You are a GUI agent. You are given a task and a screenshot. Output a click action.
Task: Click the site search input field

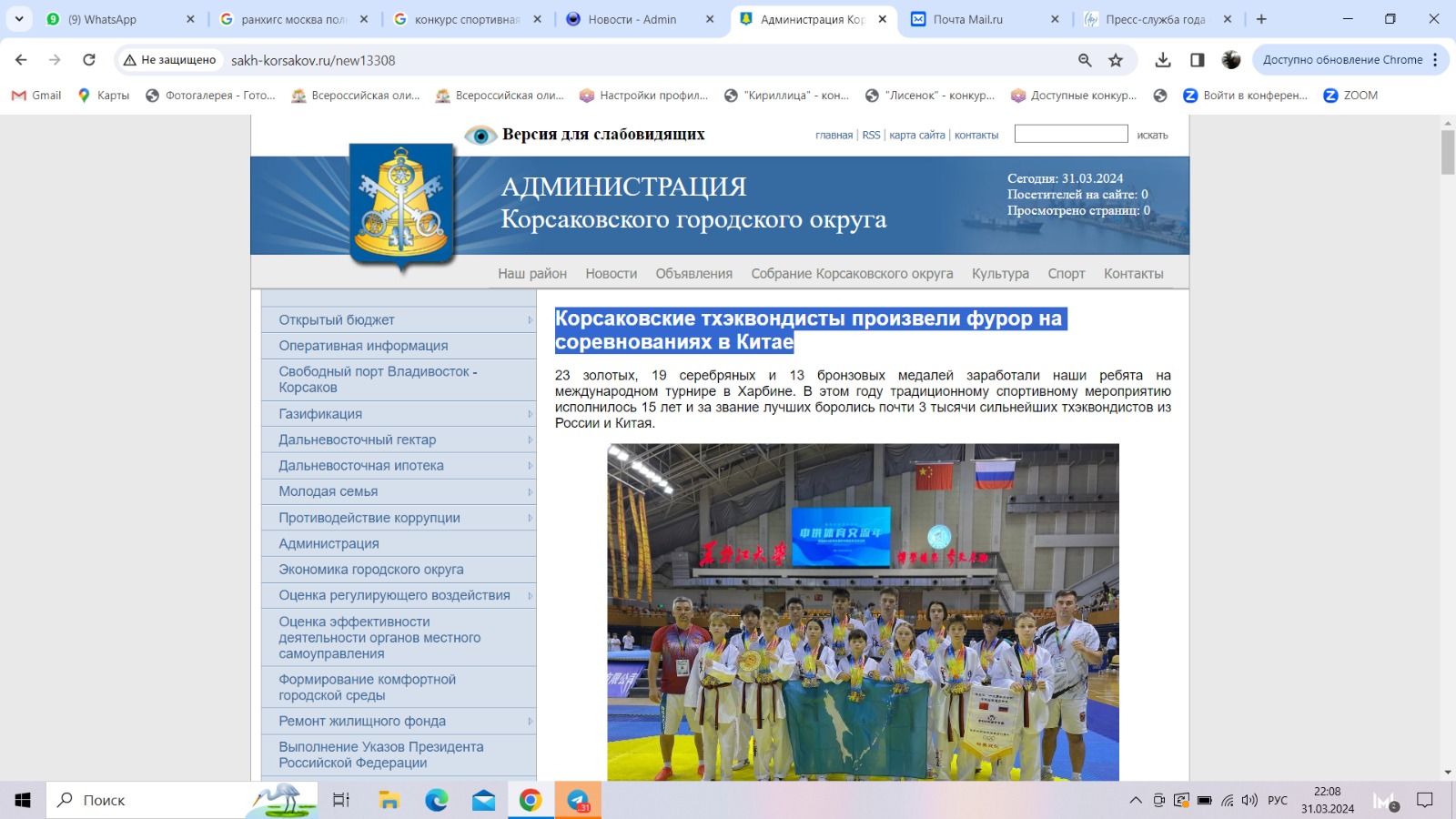1071,134
